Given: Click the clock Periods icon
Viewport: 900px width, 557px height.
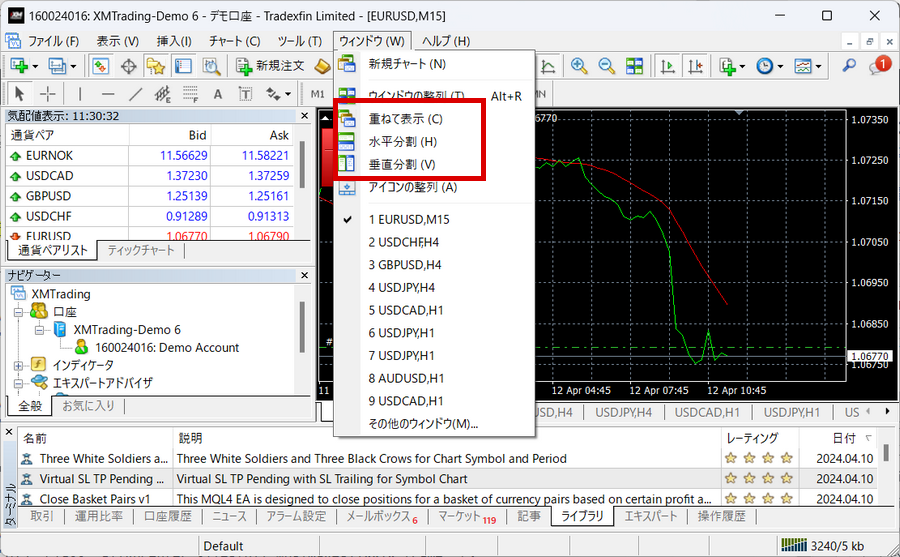Looking at the screenshot, I should [765, 66].
